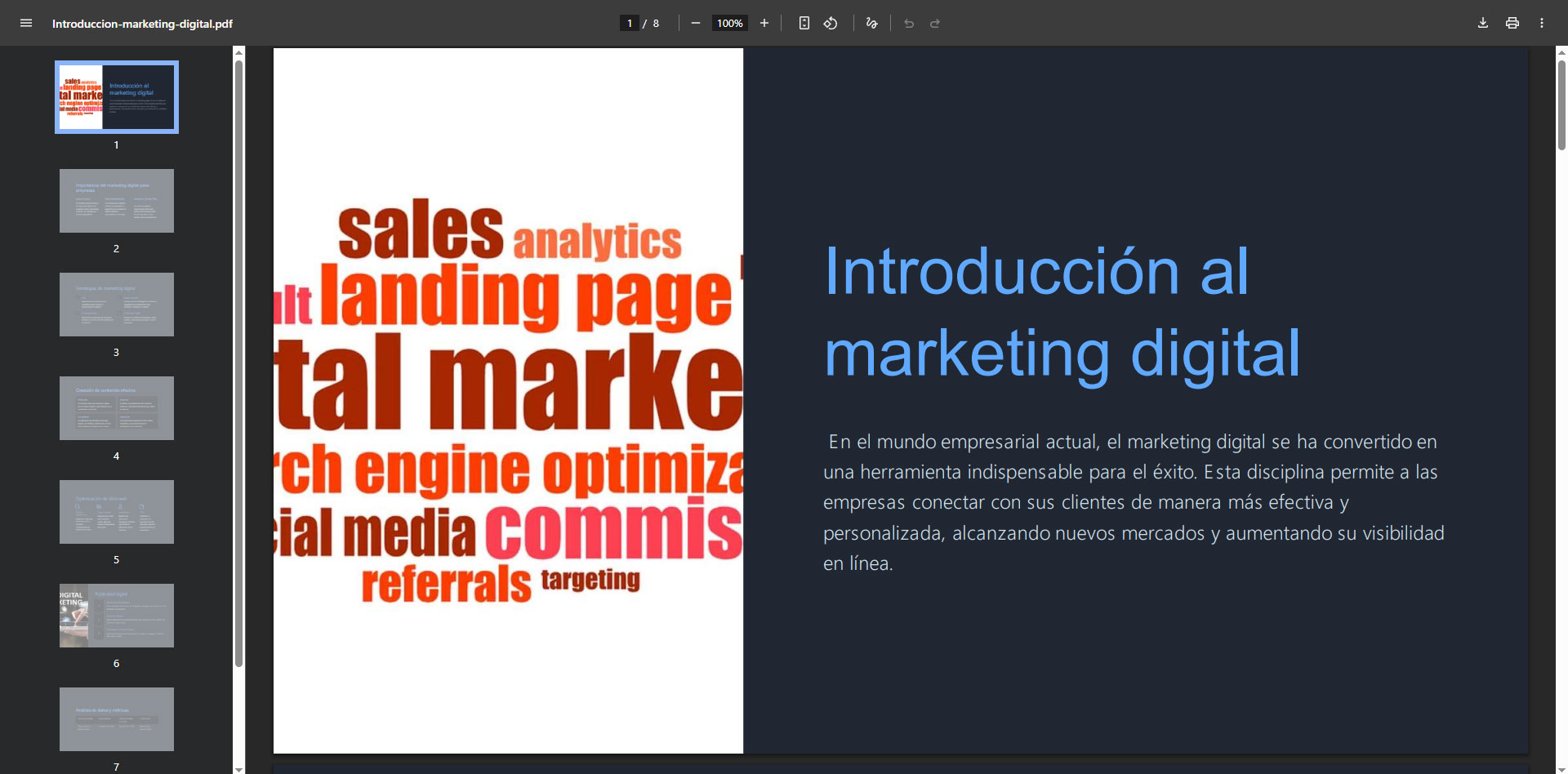Download the PDF file
The height and width of the screenshot is (774, 1568).
pos(1483,24)
